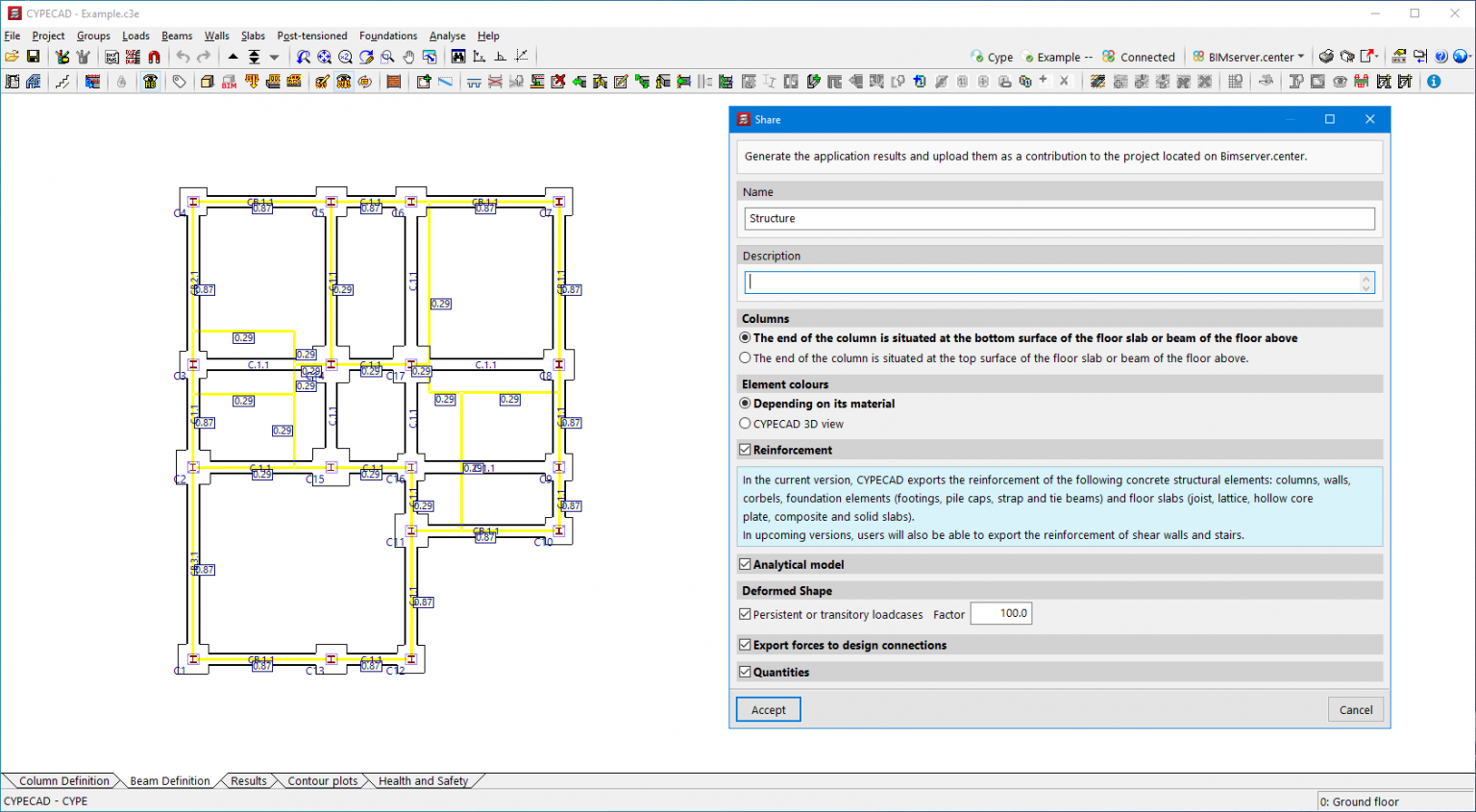Image resolution: width=1476 pixels, height=812 pixels.
Task: Click the Name field containing Structure
Action: coord(1059,218)
